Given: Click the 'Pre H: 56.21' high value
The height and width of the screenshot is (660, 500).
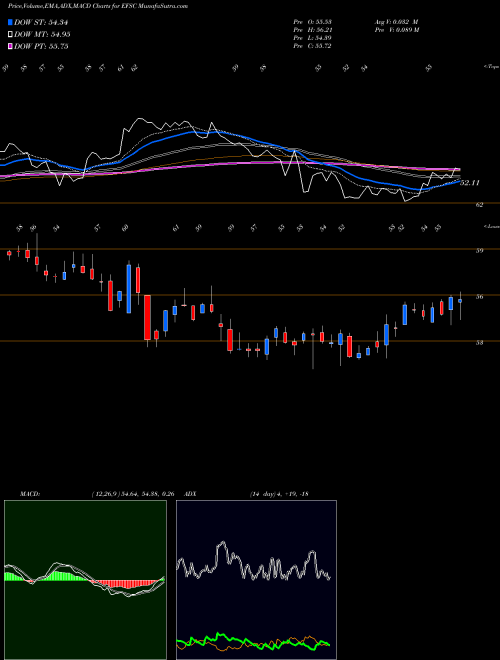Looking at the screenshot, I should (x=312, y=30).
